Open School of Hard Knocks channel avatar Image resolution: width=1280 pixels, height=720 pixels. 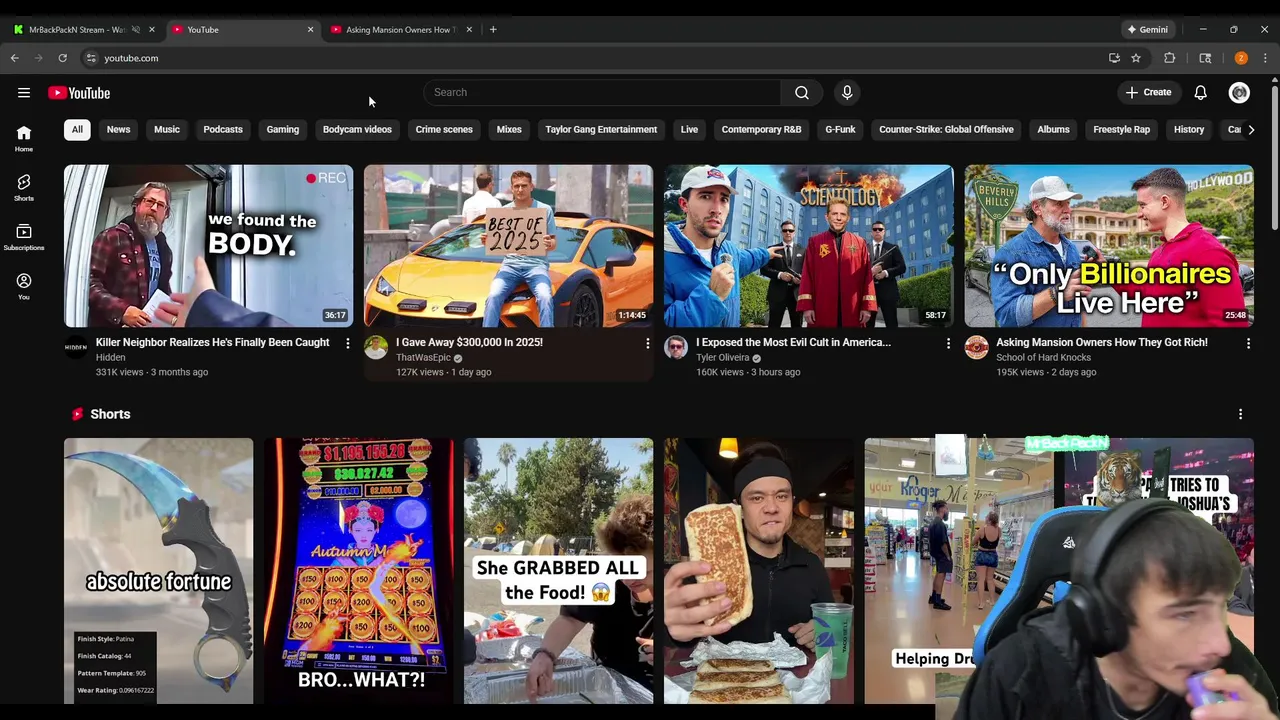(x=976, y=347)
